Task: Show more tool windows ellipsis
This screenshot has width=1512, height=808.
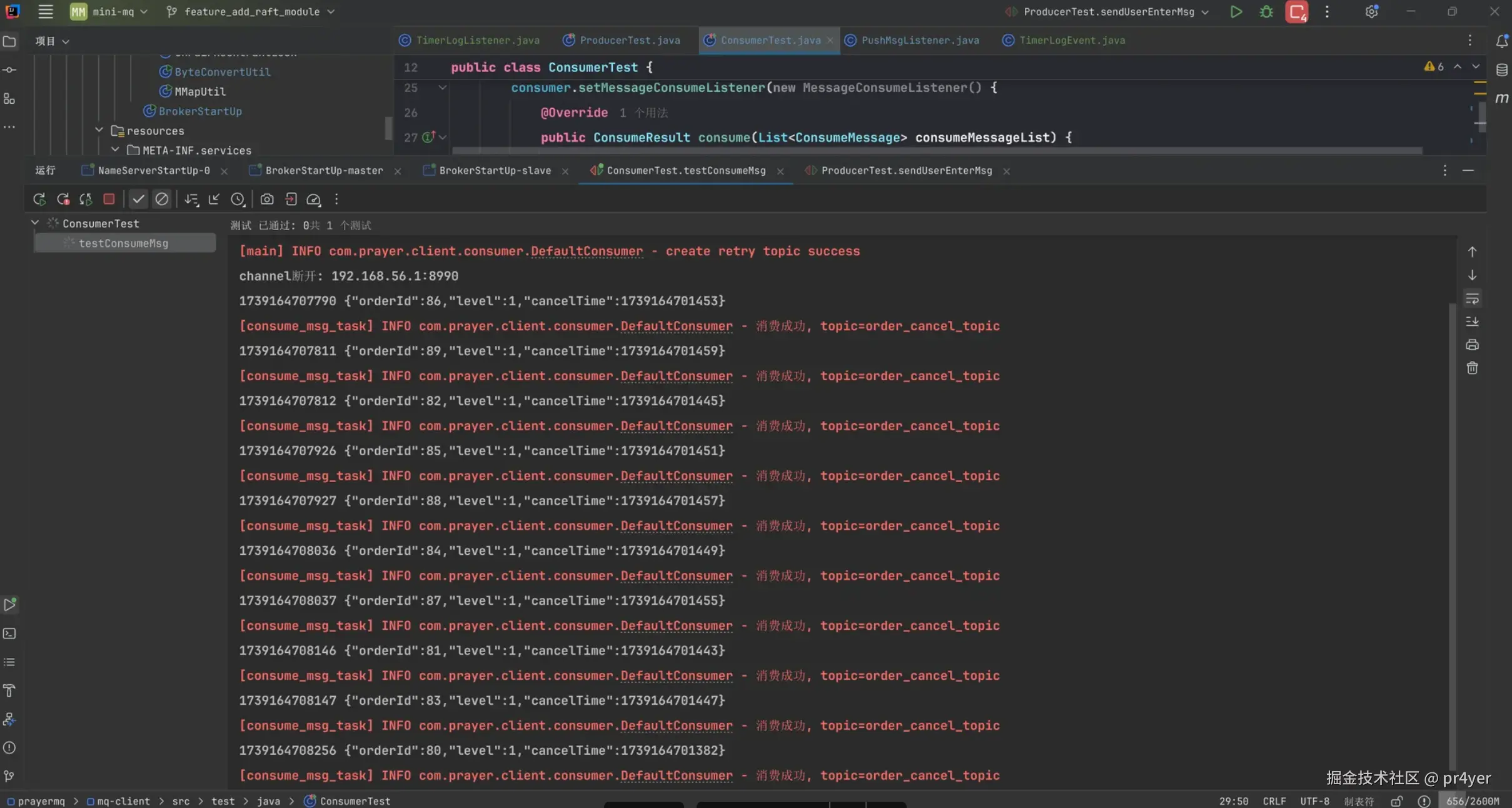Action: click(x=9, y=127)
